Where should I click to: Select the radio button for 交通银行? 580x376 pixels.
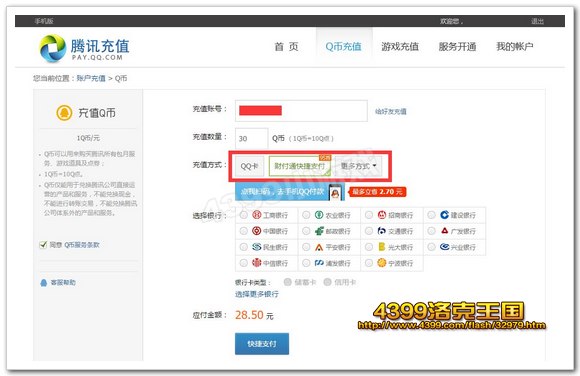click(369, 231)
